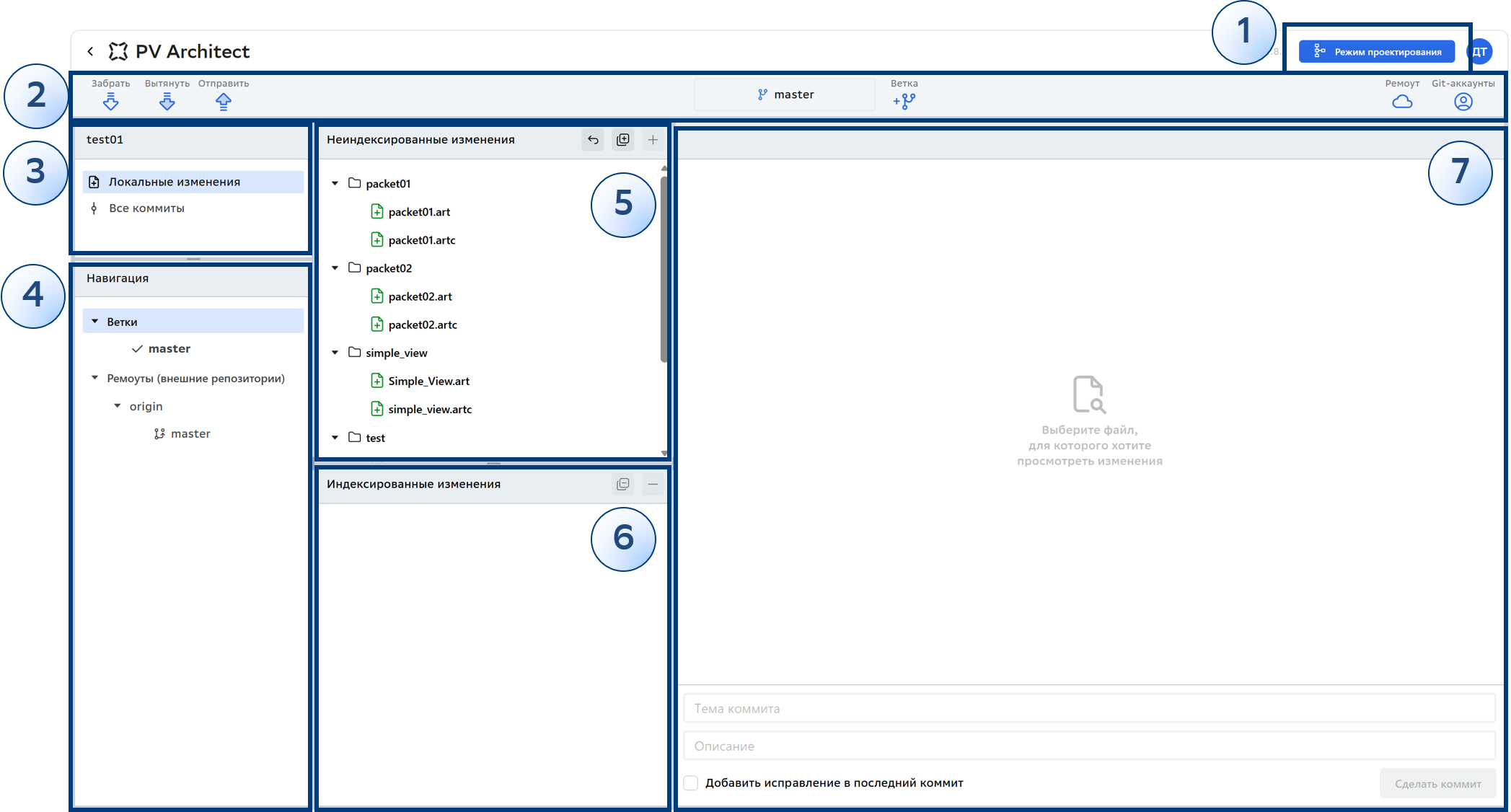Fetch changes with the Забрать icon
1511x812 pixels.
[111, 102]
